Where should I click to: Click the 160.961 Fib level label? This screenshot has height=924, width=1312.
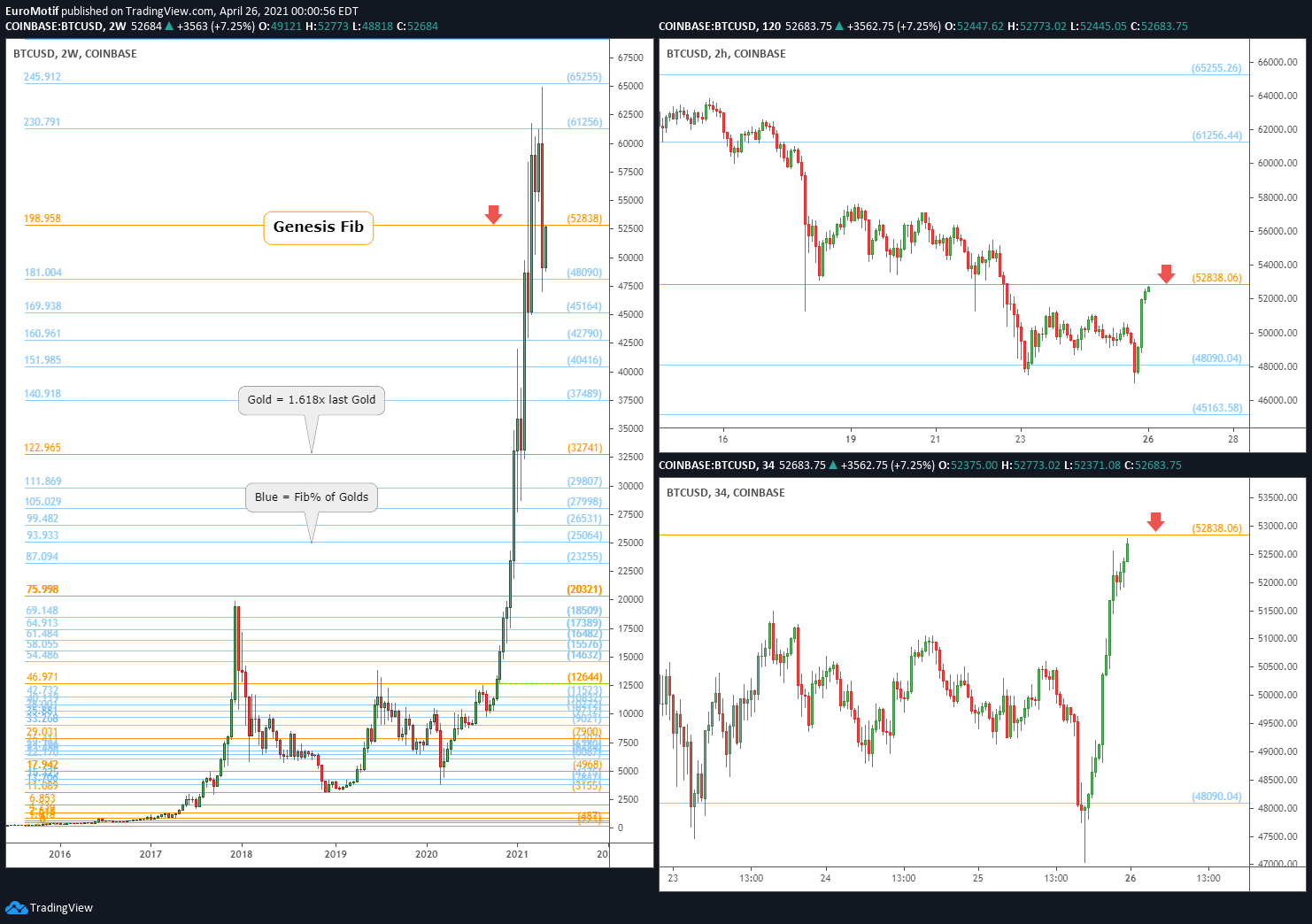click(43, 334)
